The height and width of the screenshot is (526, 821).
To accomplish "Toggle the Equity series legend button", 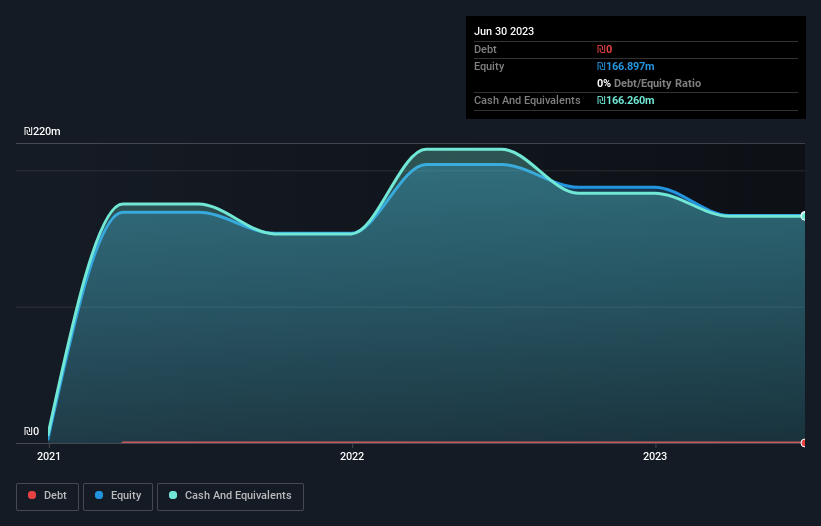I will pos(118,496).
